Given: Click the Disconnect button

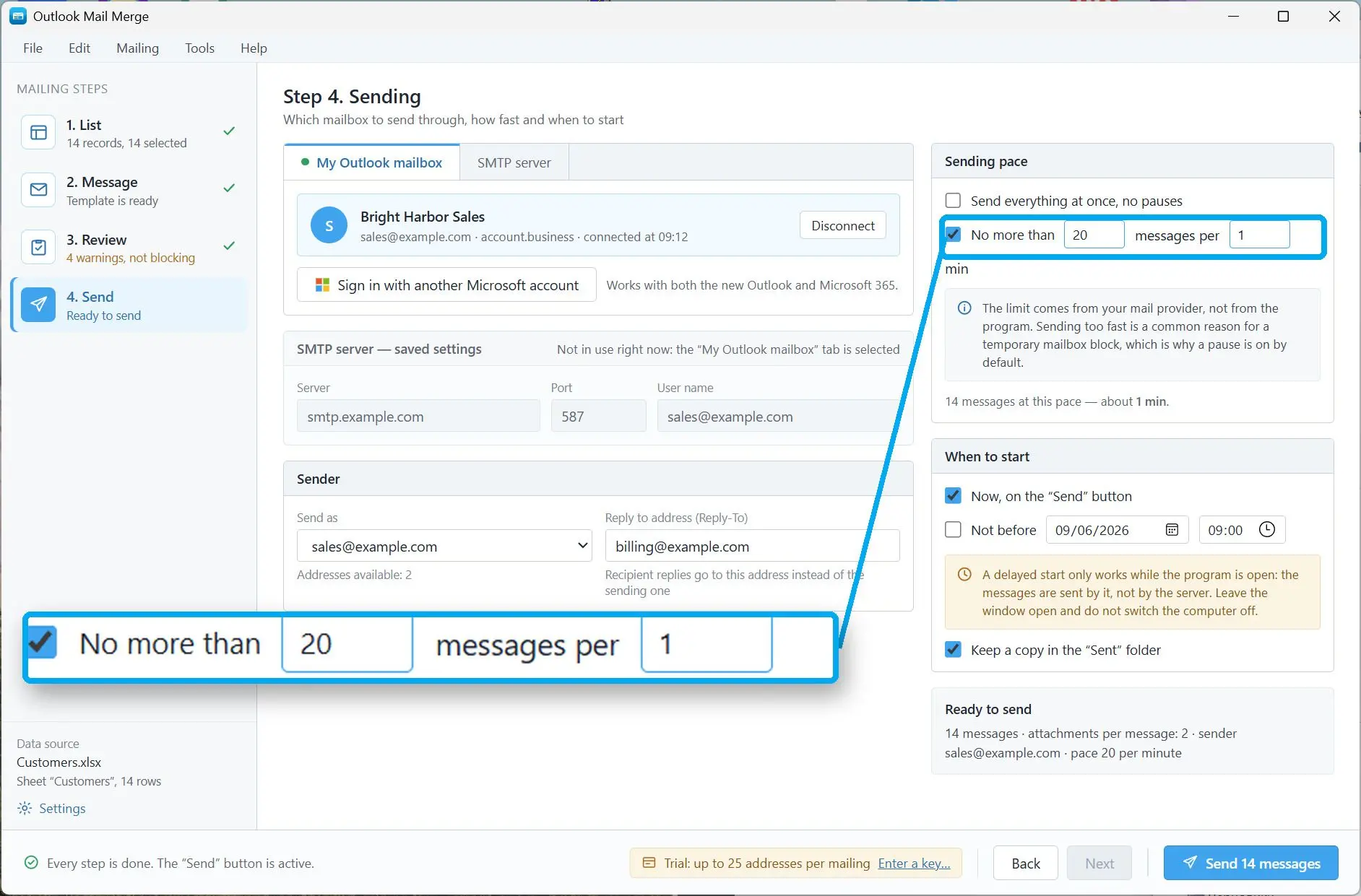Looking at the screenshot, I should pyautogui.click(x=842, y=226).
